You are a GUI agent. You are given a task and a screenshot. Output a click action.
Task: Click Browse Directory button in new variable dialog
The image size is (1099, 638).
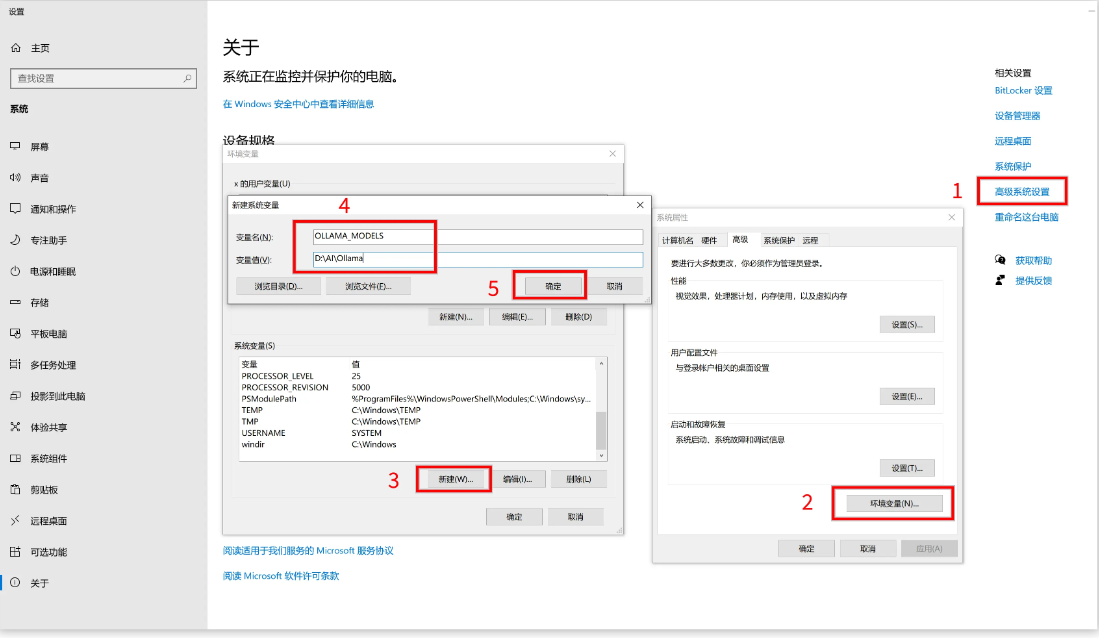click(278, 286)
